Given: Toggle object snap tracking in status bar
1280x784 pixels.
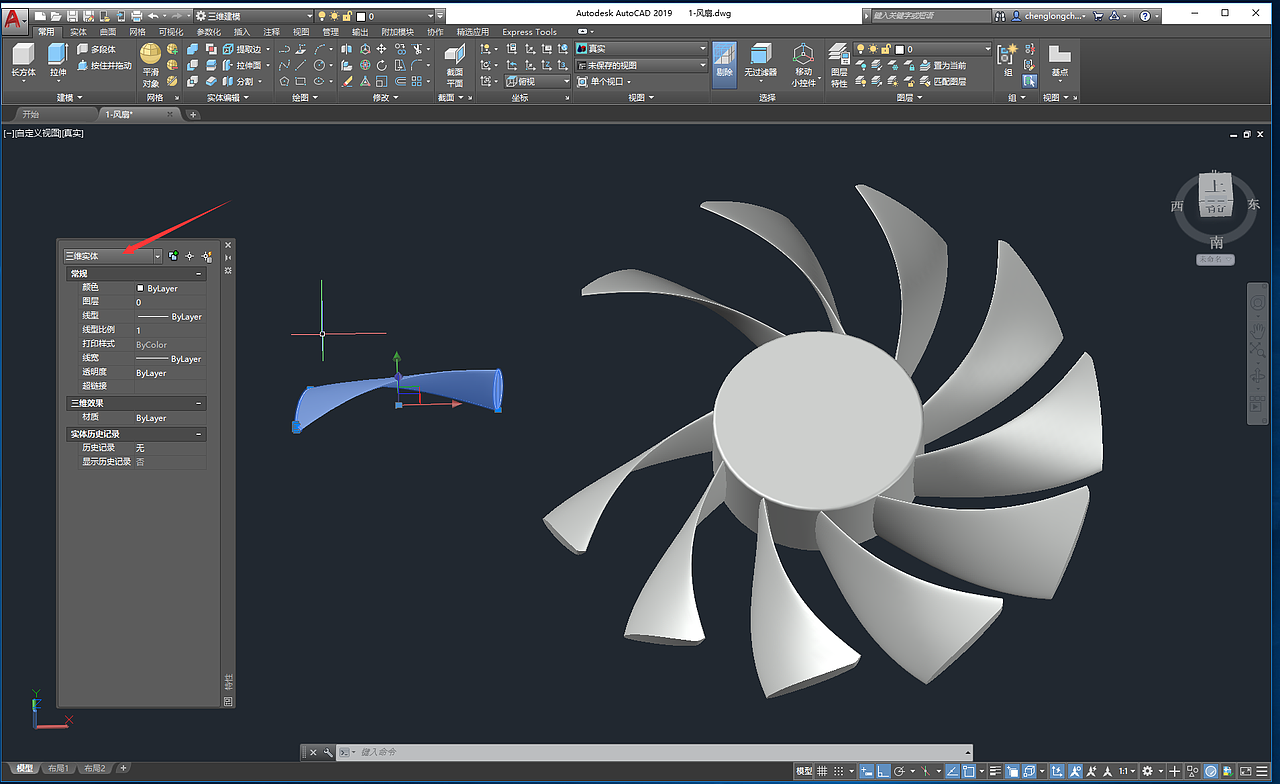Looking at the screenshot, I should 952,771.
